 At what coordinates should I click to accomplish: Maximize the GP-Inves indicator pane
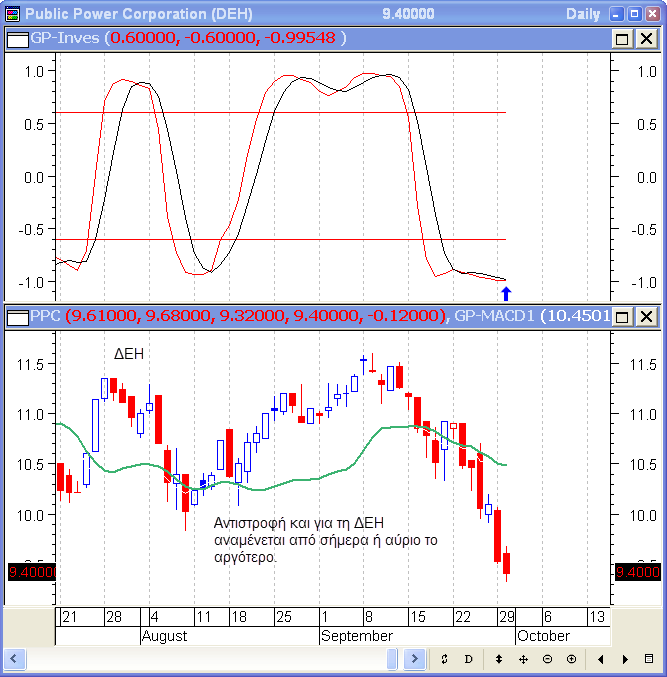pos(622,39)
